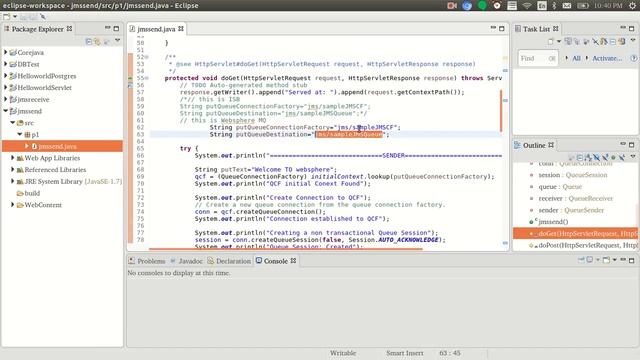Toggle Hide Completed Tasks in Task List
The image size is (640, 360).
tap(595, 41)
